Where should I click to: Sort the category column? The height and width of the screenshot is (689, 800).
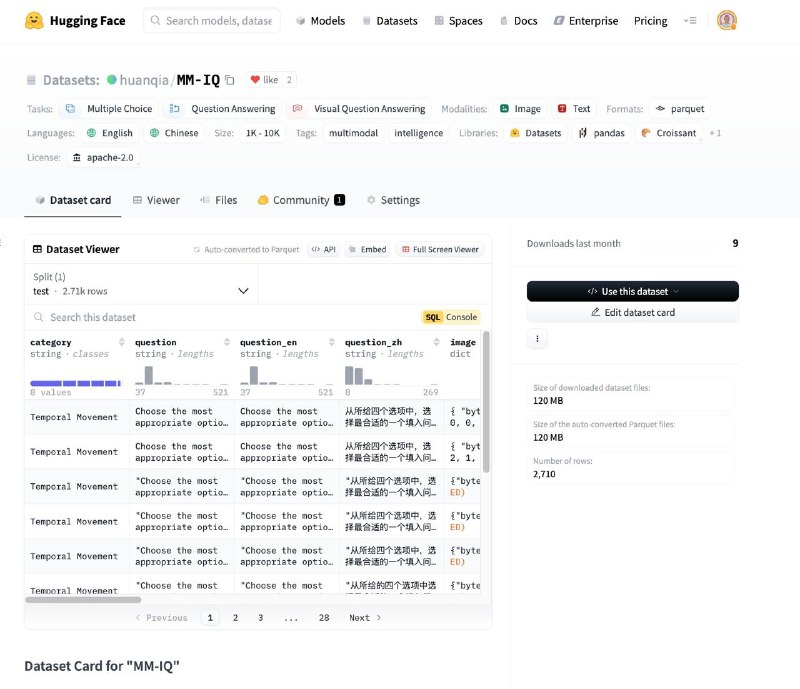point(121,342)
